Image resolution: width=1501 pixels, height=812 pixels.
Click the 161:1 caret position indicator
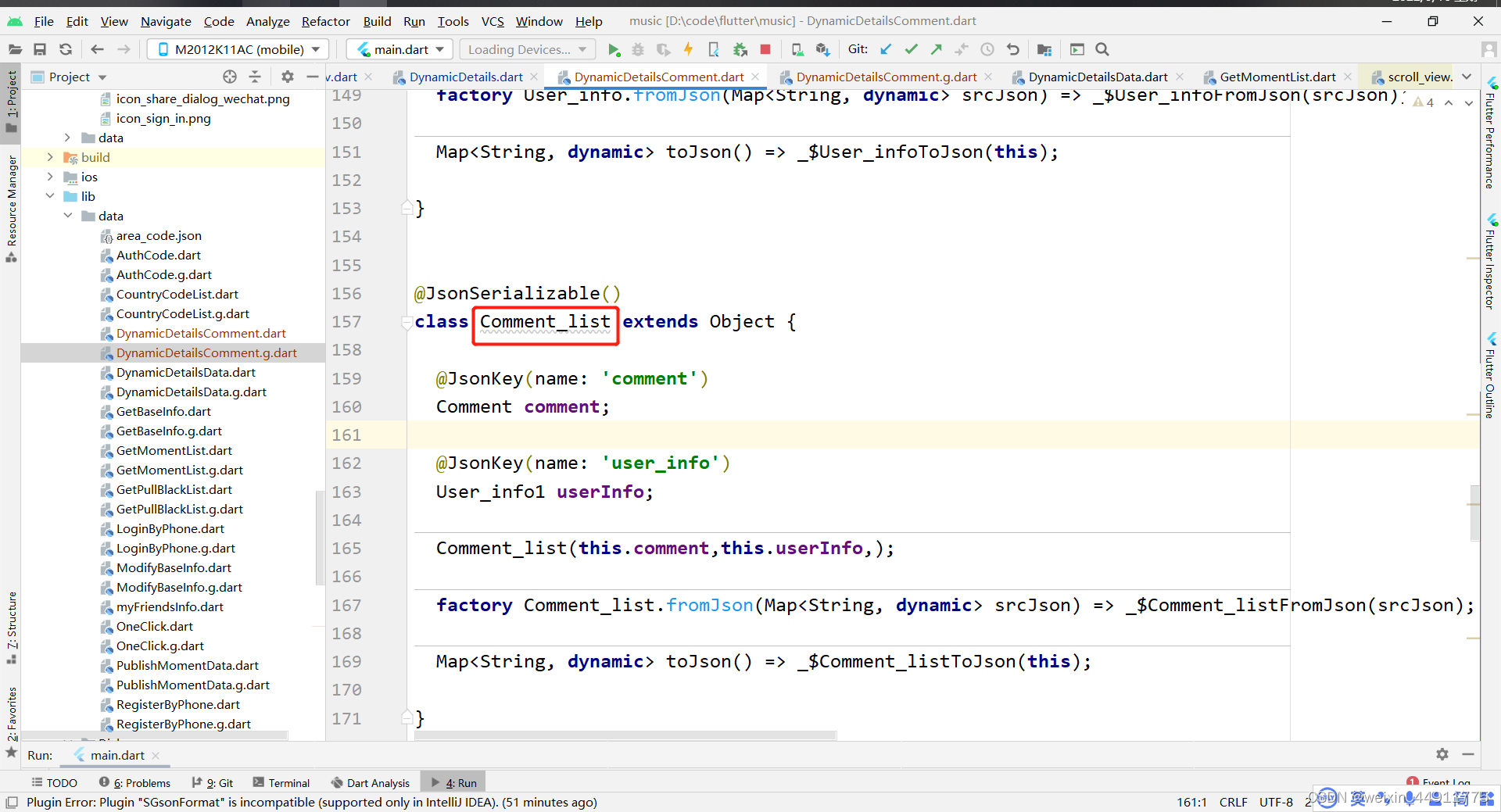(1191, 802)
